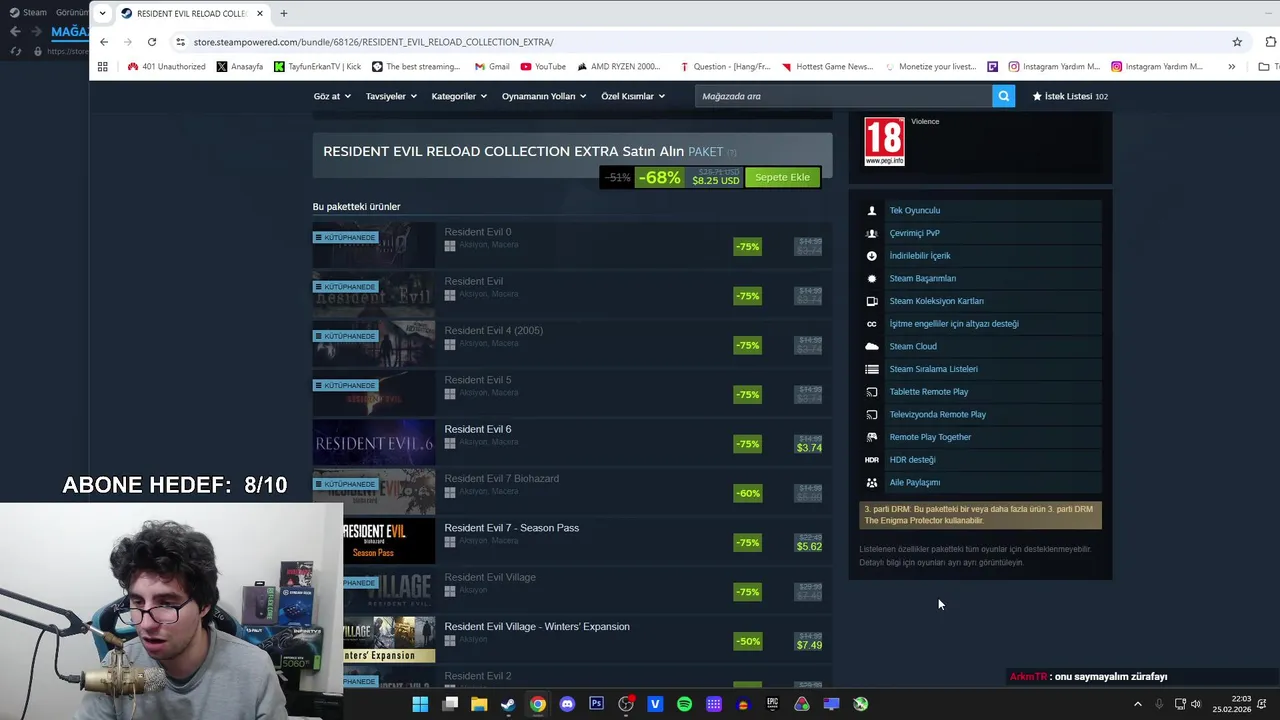Viewport: 1280px width, 720px height.
Task: Click the İndirilebilir İçerik download icon
Action: click(x=872, y=256)
